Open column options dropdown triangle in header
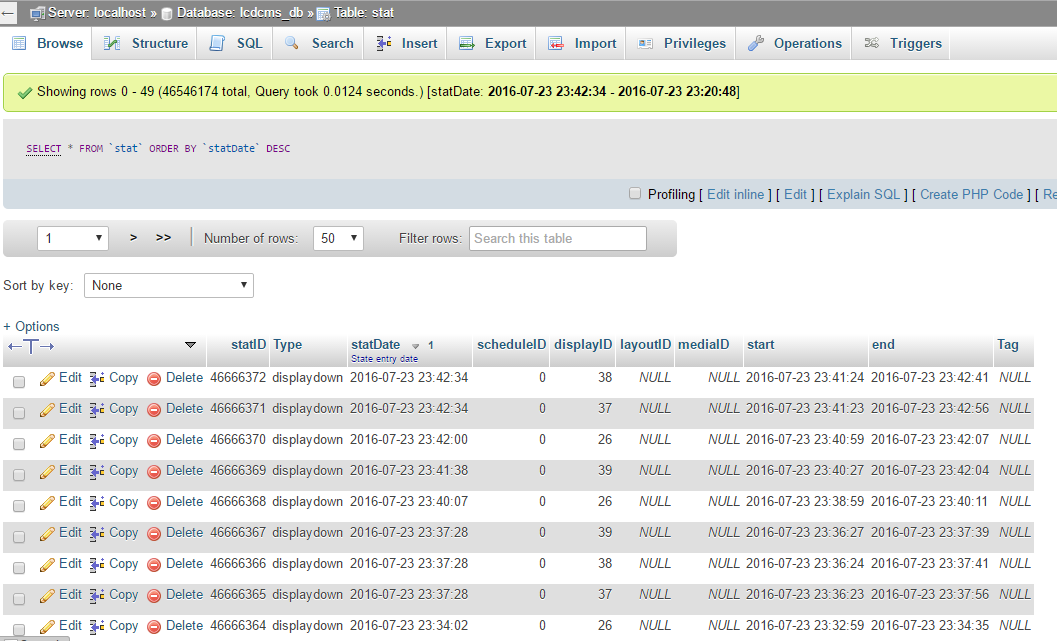Viewport: 1057px width, 641px height. point(190,345)
